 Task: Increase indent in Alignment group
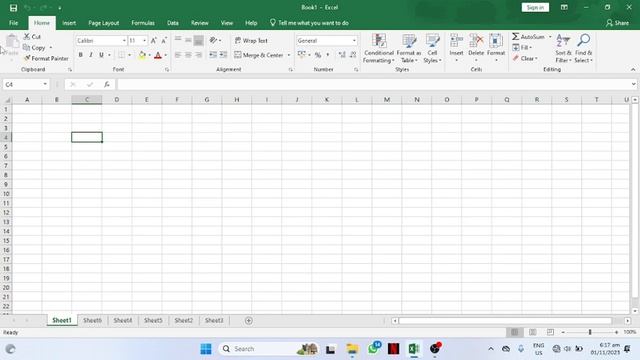pyautogui.click(x=223, y=55)
